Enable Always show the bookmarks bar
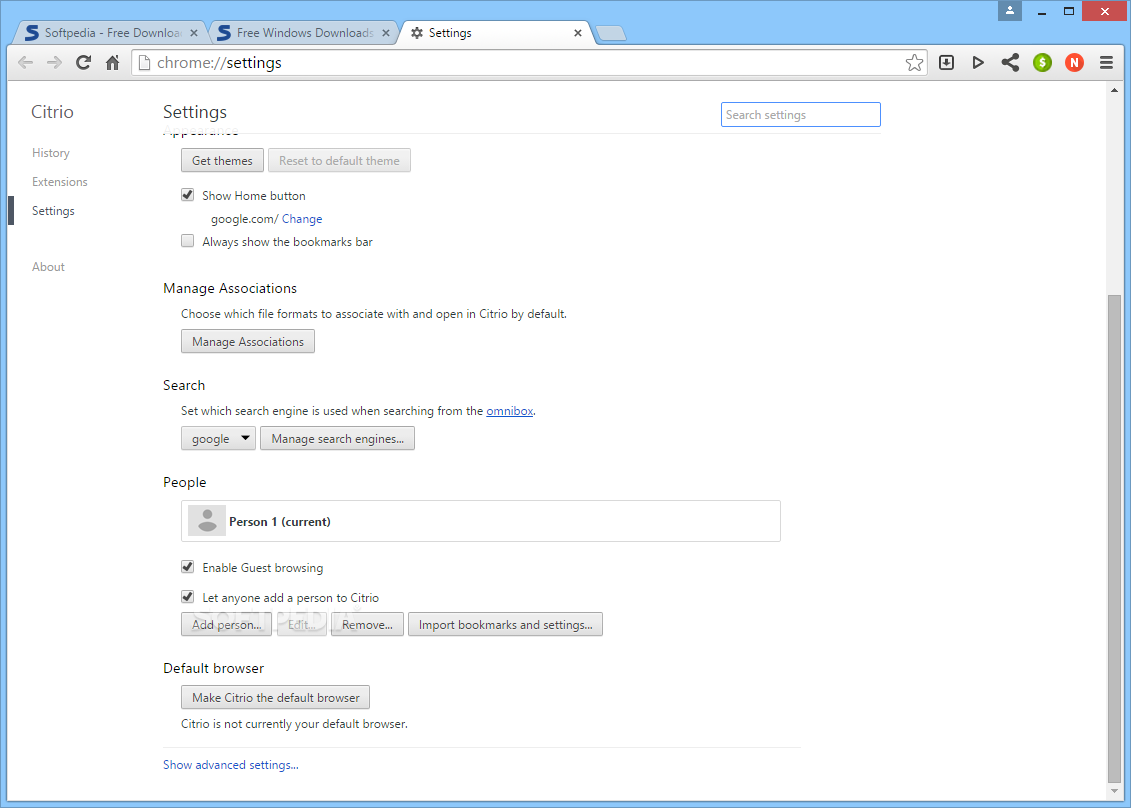The height and width of the screenshot is (808, 1131). tap(188, 241)
